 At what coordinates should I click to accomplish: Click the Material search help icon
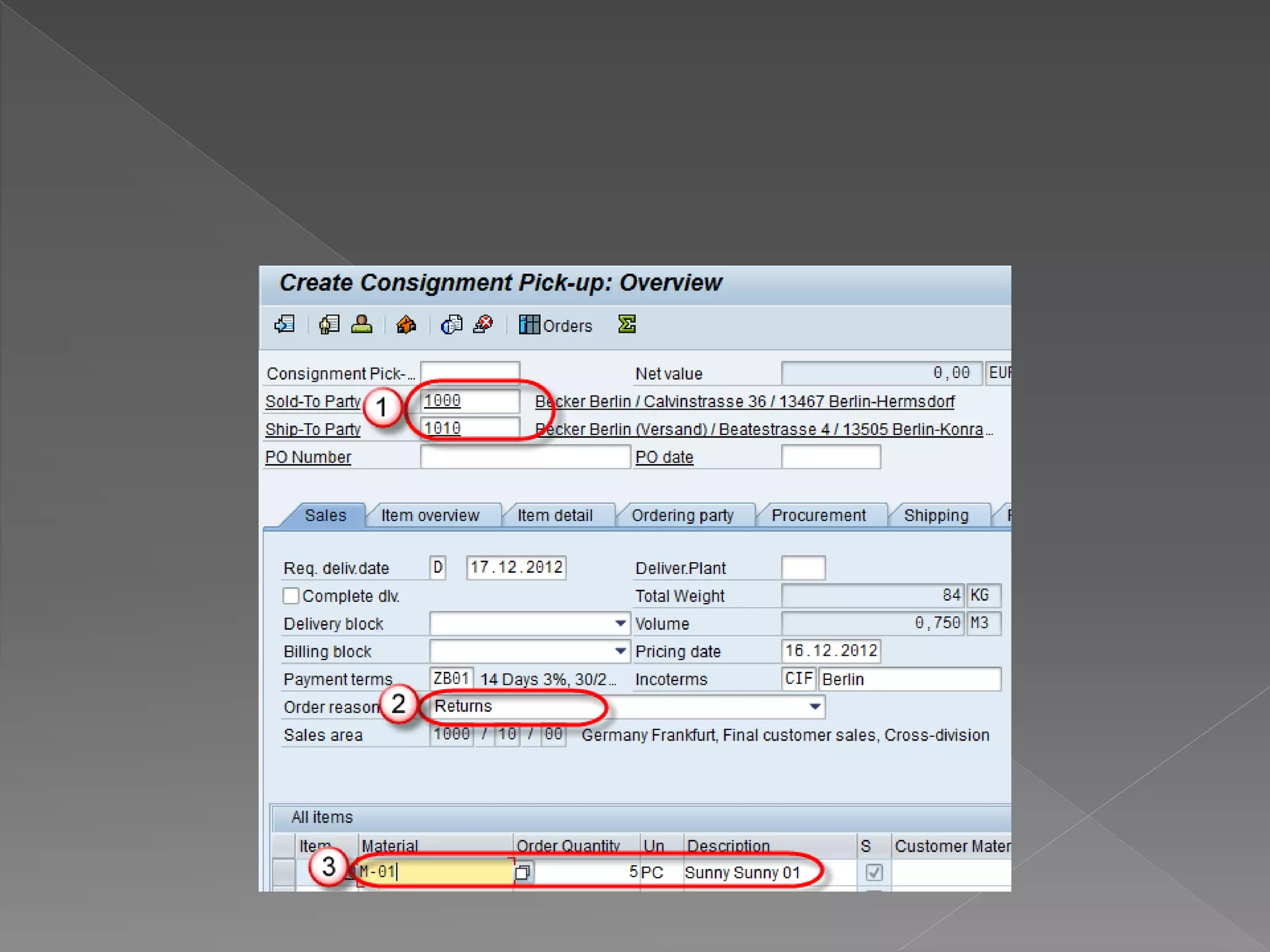523,873
